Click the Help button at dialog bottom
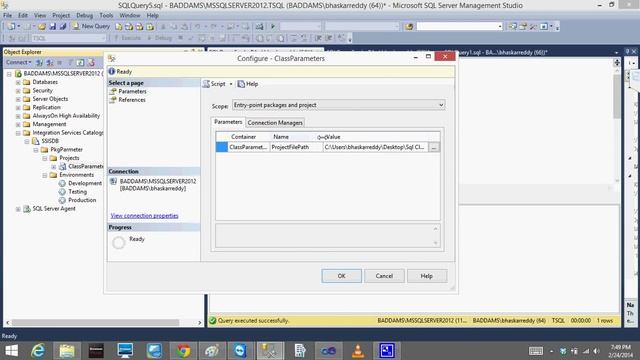This screenshot has width=640, height=360. [x=427, y=276]
